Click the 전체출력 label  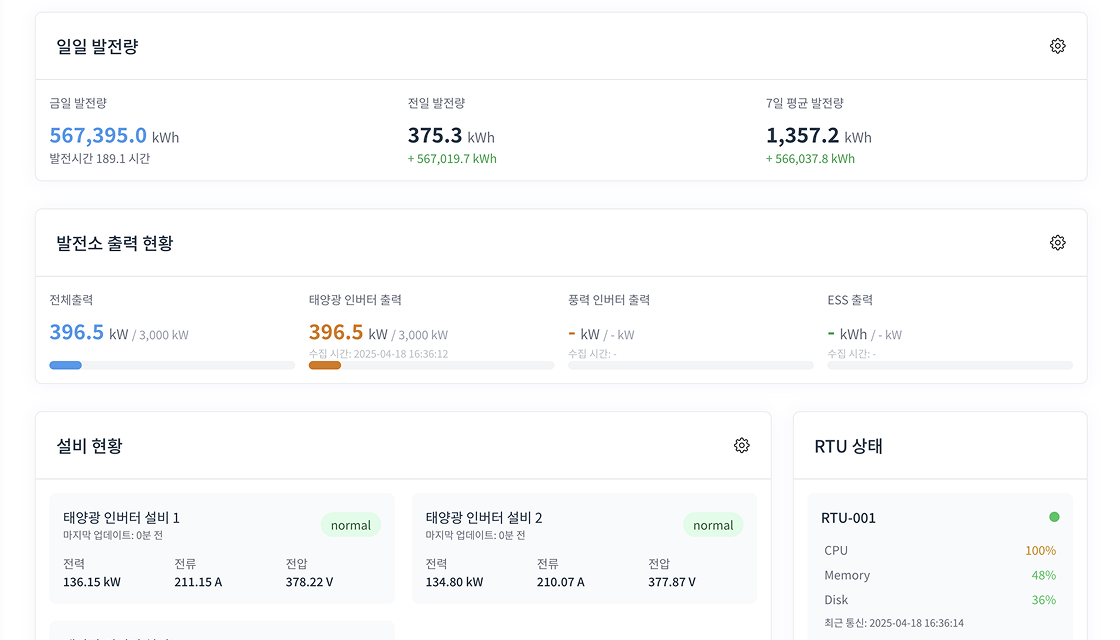click(71, 300)
